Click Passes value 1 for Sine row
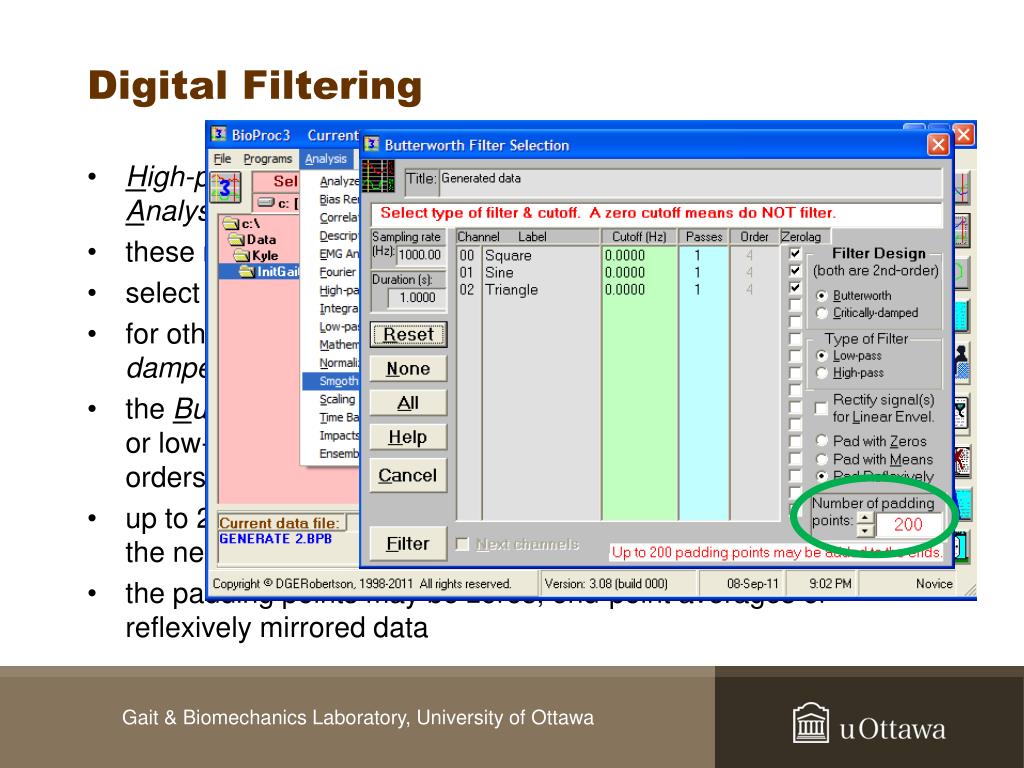This screenshot has height=768, width=1024. click(697, 272)
